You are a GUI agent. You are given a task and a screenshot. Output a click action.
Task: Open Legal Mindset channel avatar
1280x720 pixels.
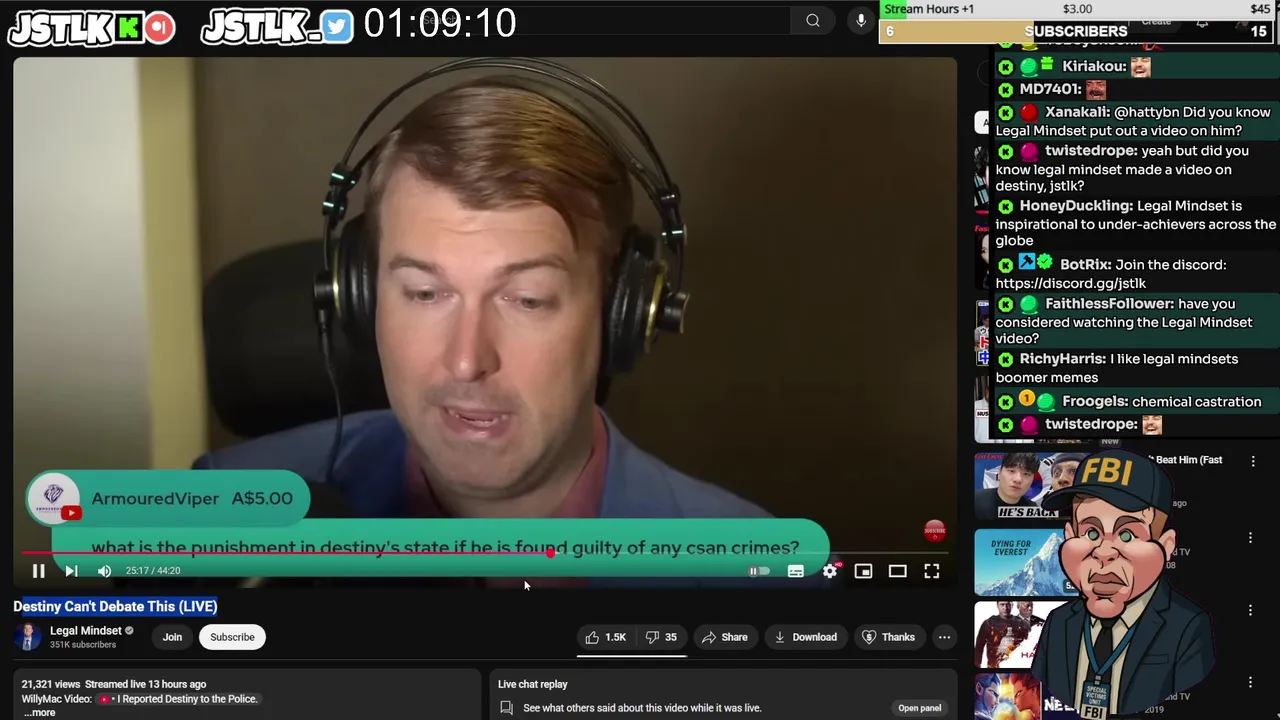click(x=28, y=637)
